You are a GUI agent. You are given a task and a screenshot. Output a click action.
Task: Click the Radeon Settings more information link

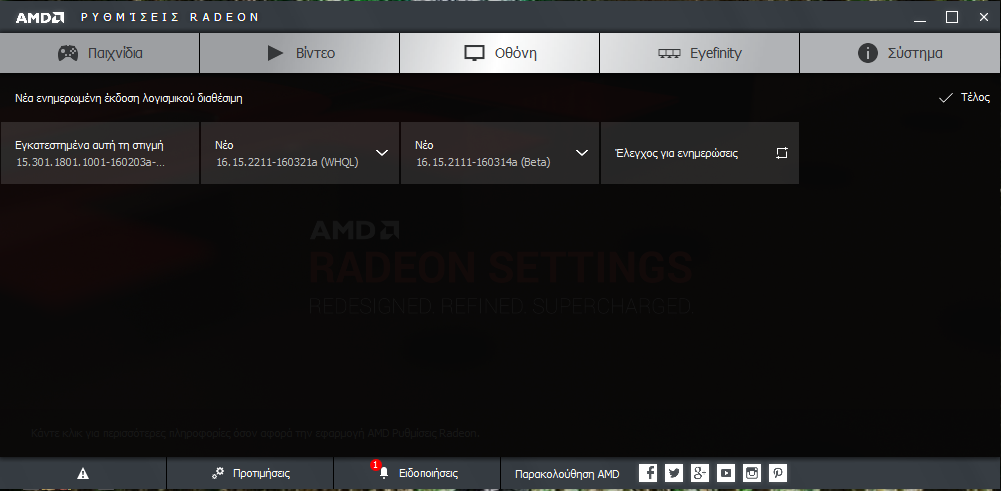tap(255, 434)
